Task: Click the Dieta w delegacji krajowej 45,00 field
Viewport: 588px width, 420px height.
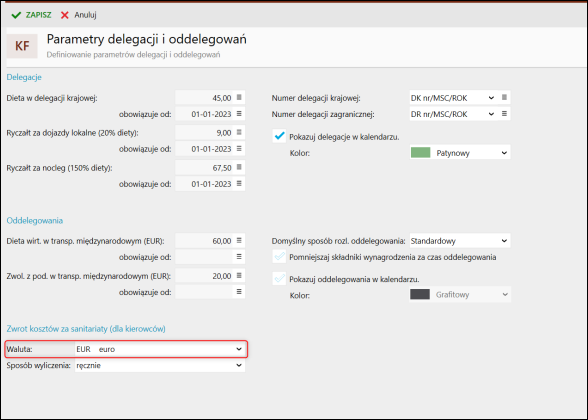Action: tap(204, 98)
